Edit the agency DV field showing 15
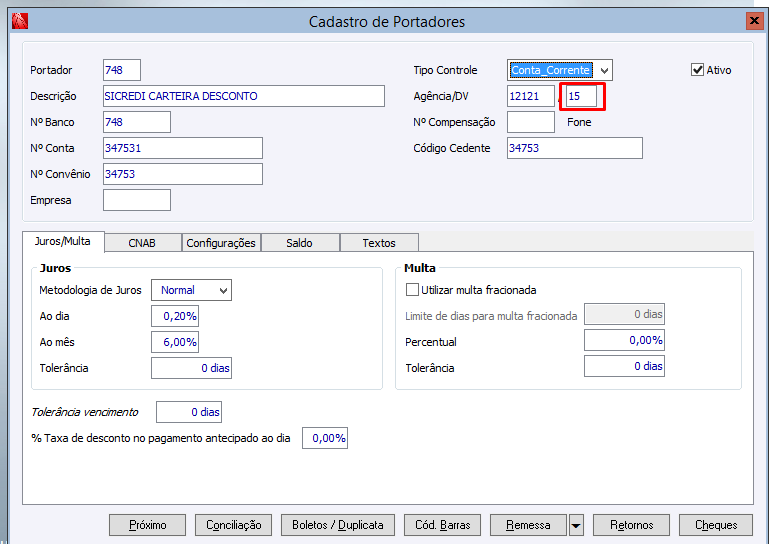Image resolution: width=771 pixels, height=544 pixels. click(x=581, y=96)
